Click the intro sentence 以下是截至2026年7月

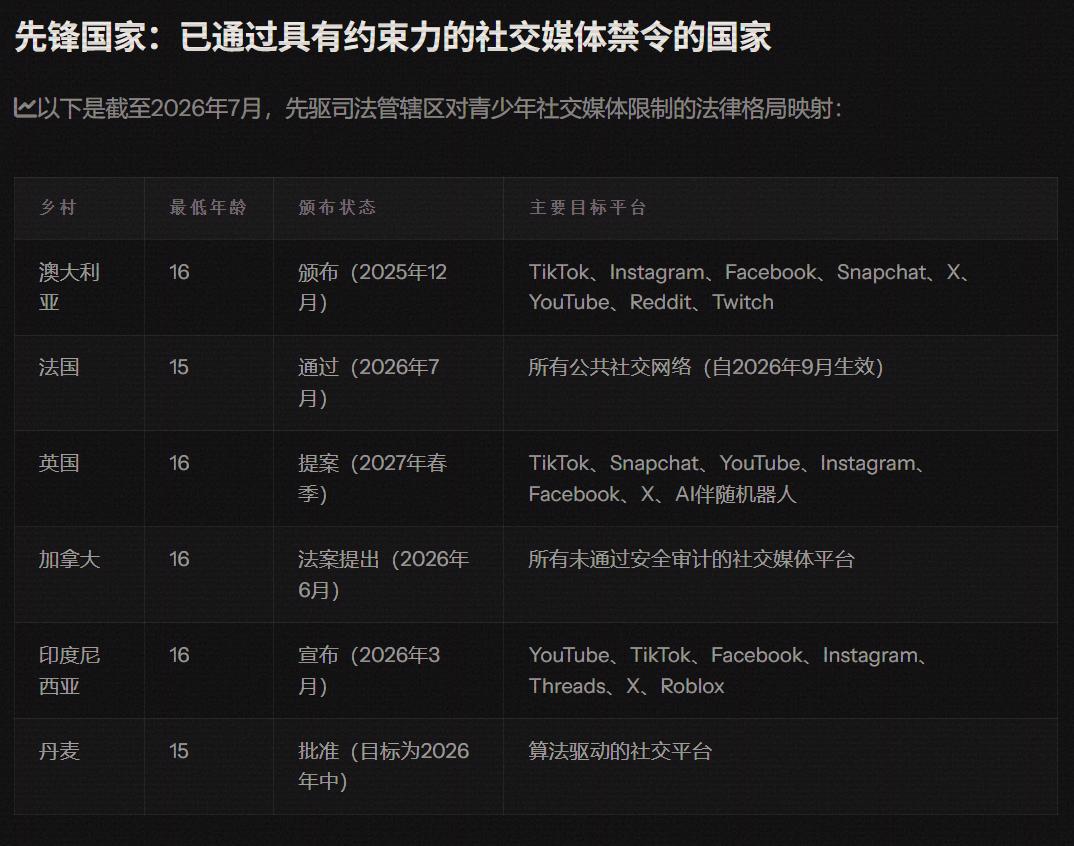(x=439, y=108)
